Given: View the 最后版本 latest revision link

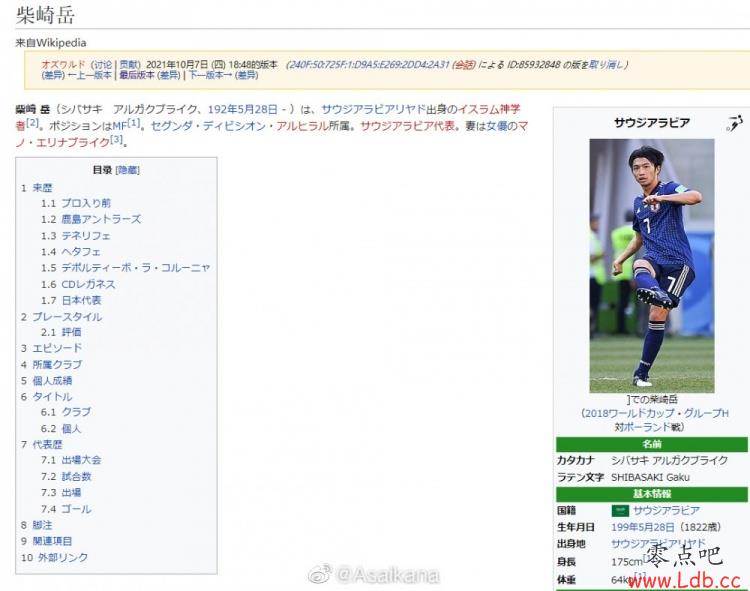Looking at the screenshot, I should click(x=137, y=75).
